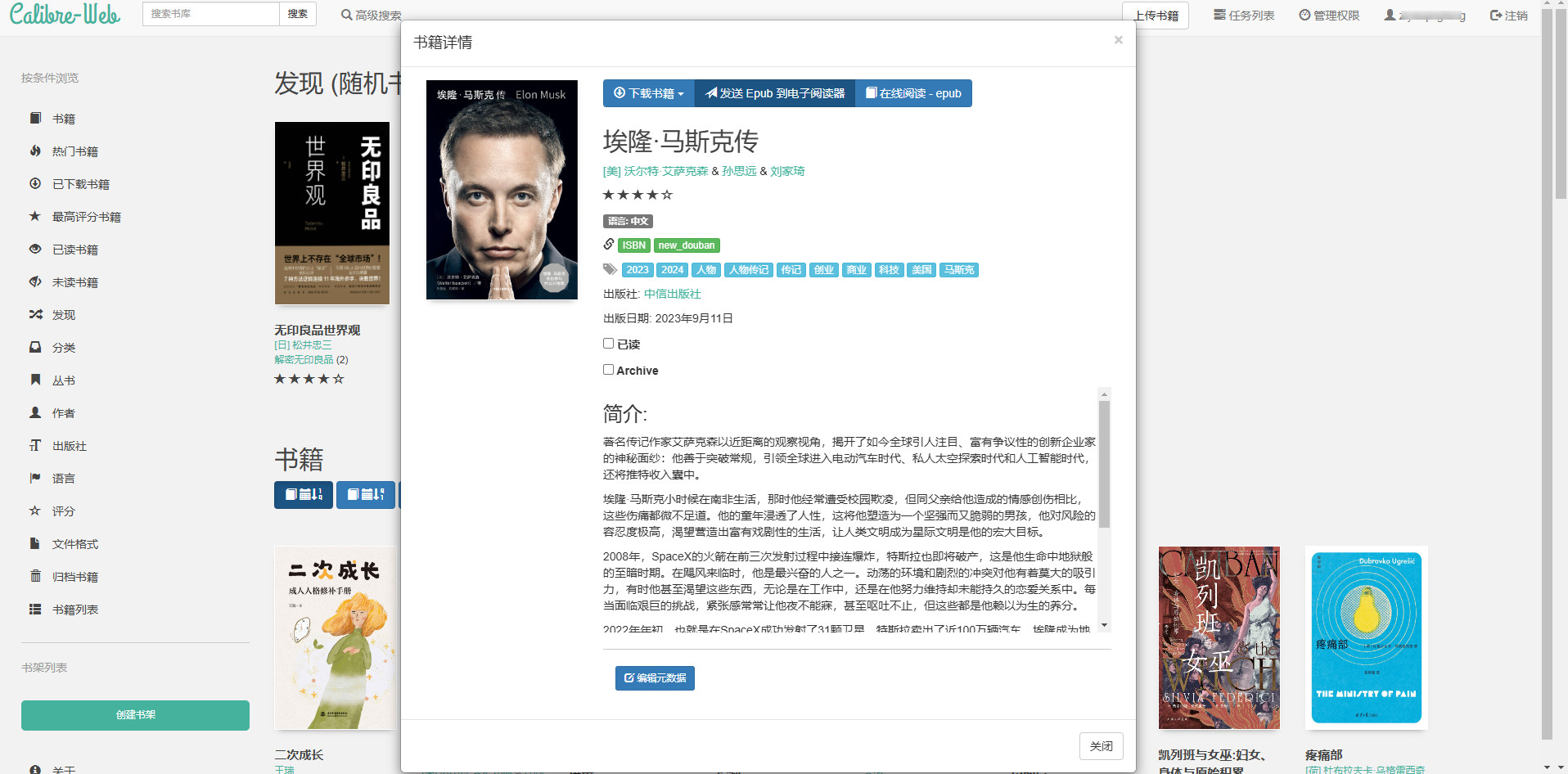Viewport: 1568px width, 774px height.
Task: Open user profile in top bar
Action: (x=1425, y=16)
